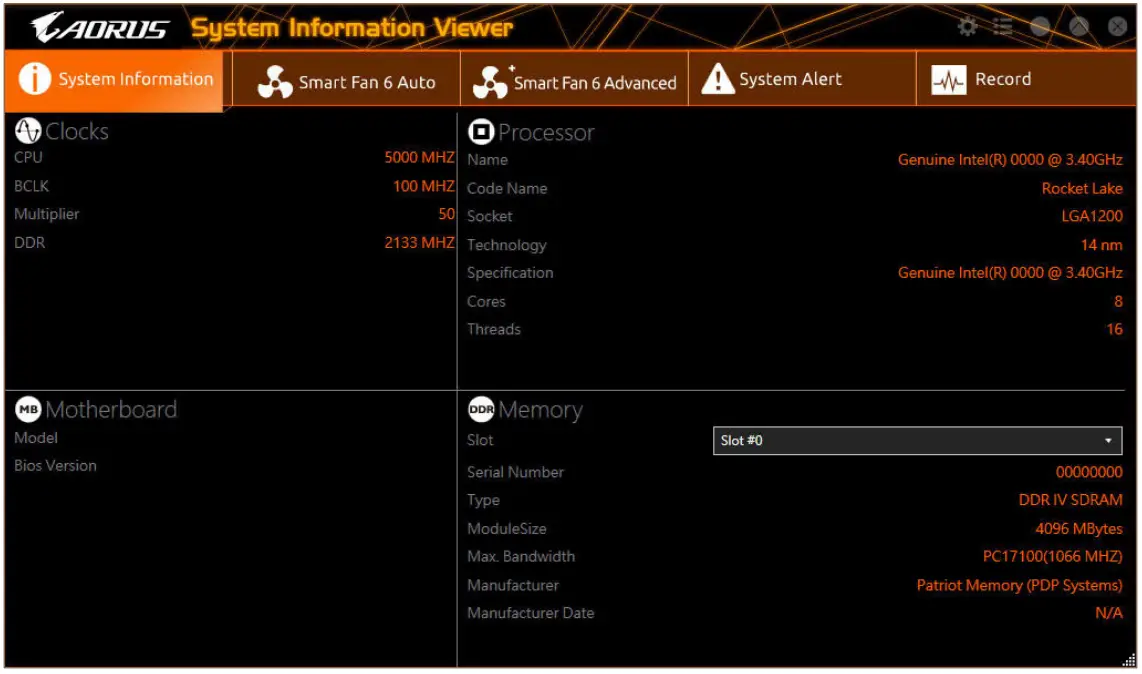Open the Record tab
The image size is (1142, 674).
(x=1002, y=80)
